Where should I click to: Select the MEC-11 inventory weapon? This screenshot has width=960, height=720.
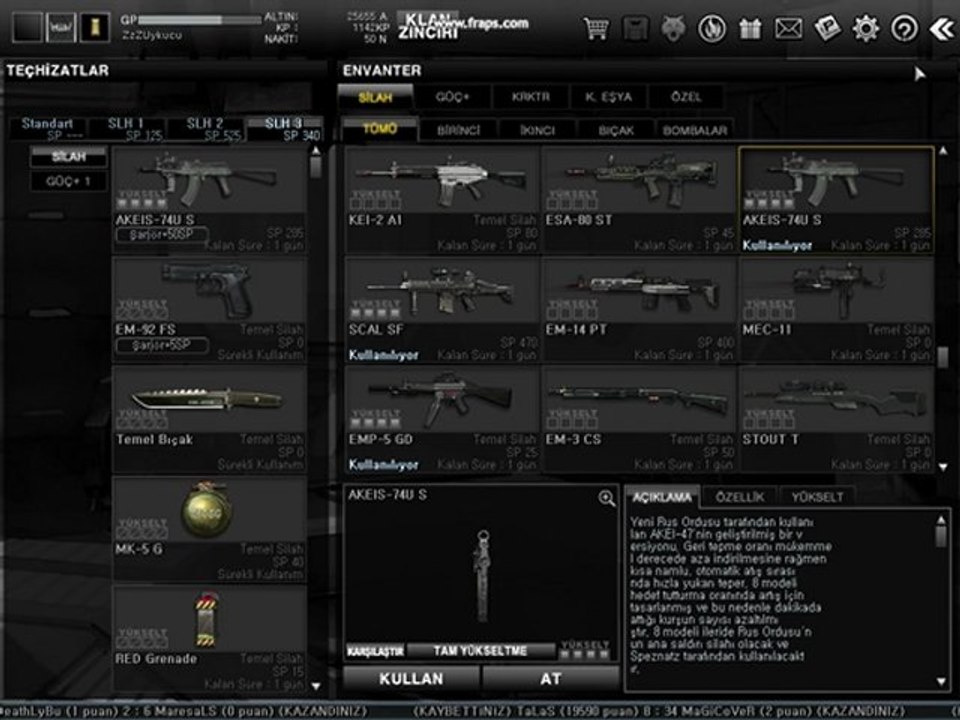tap(836, 310)
